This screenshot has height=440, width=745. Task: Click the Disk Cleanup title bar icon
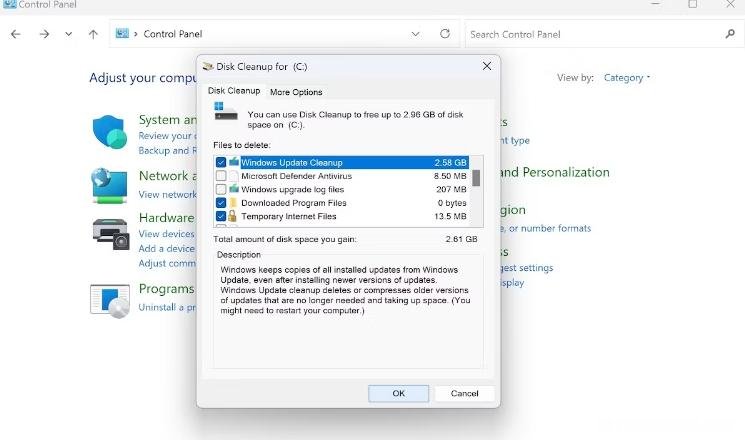click(208, 66)
